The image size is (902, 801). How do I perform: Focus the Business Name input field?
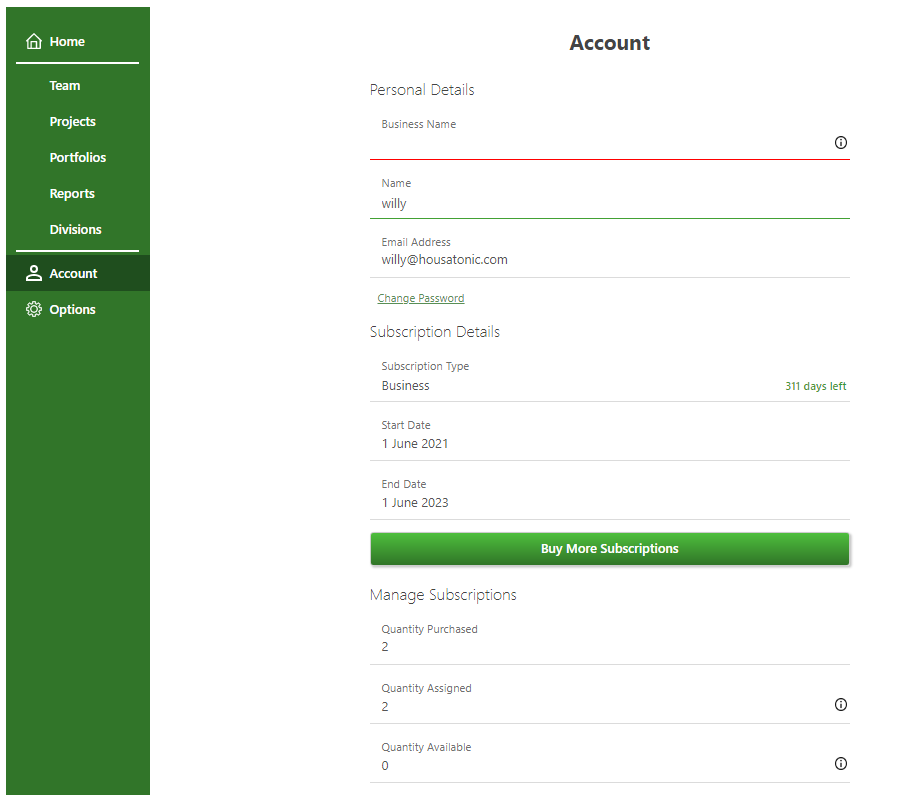point(600,145)
